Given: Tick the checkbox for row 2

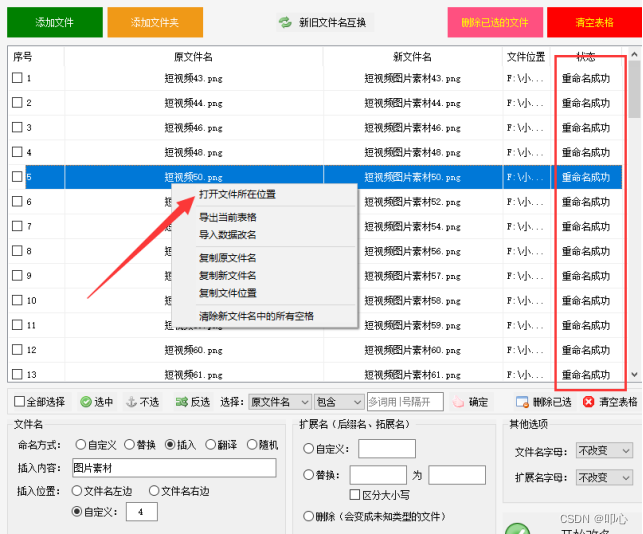Looking at the screenshot, I should pyautogui.click(x=17, y=102).
